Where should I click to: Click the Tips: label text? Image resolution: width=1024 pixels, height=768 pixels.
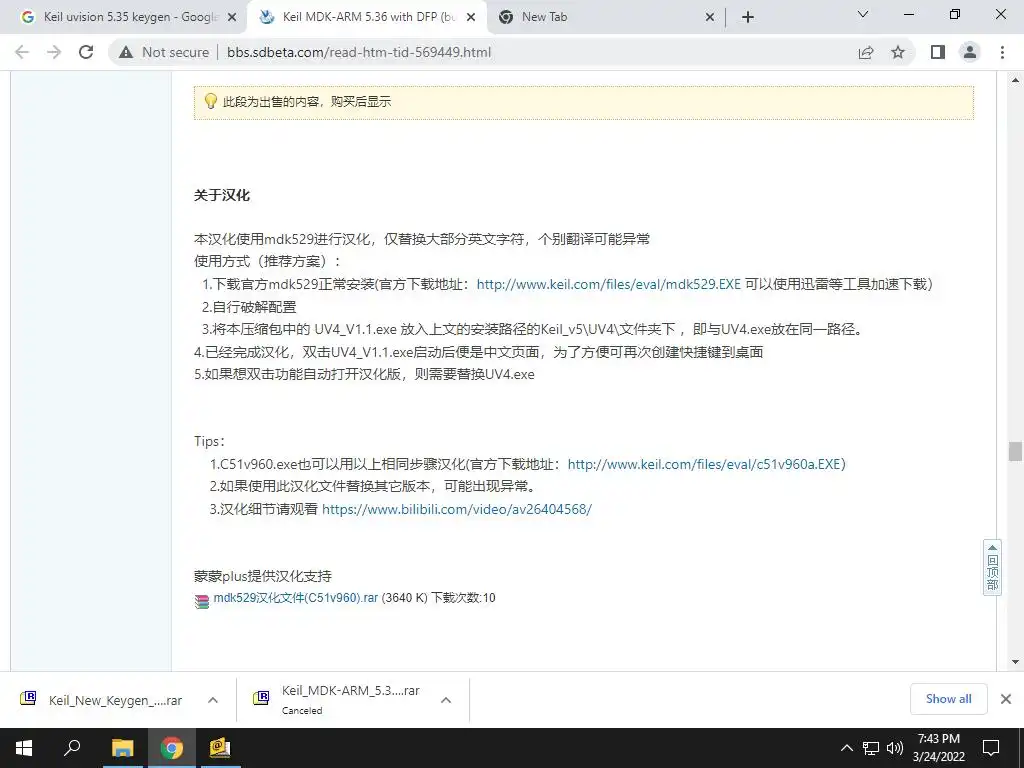tap(210, 441)
